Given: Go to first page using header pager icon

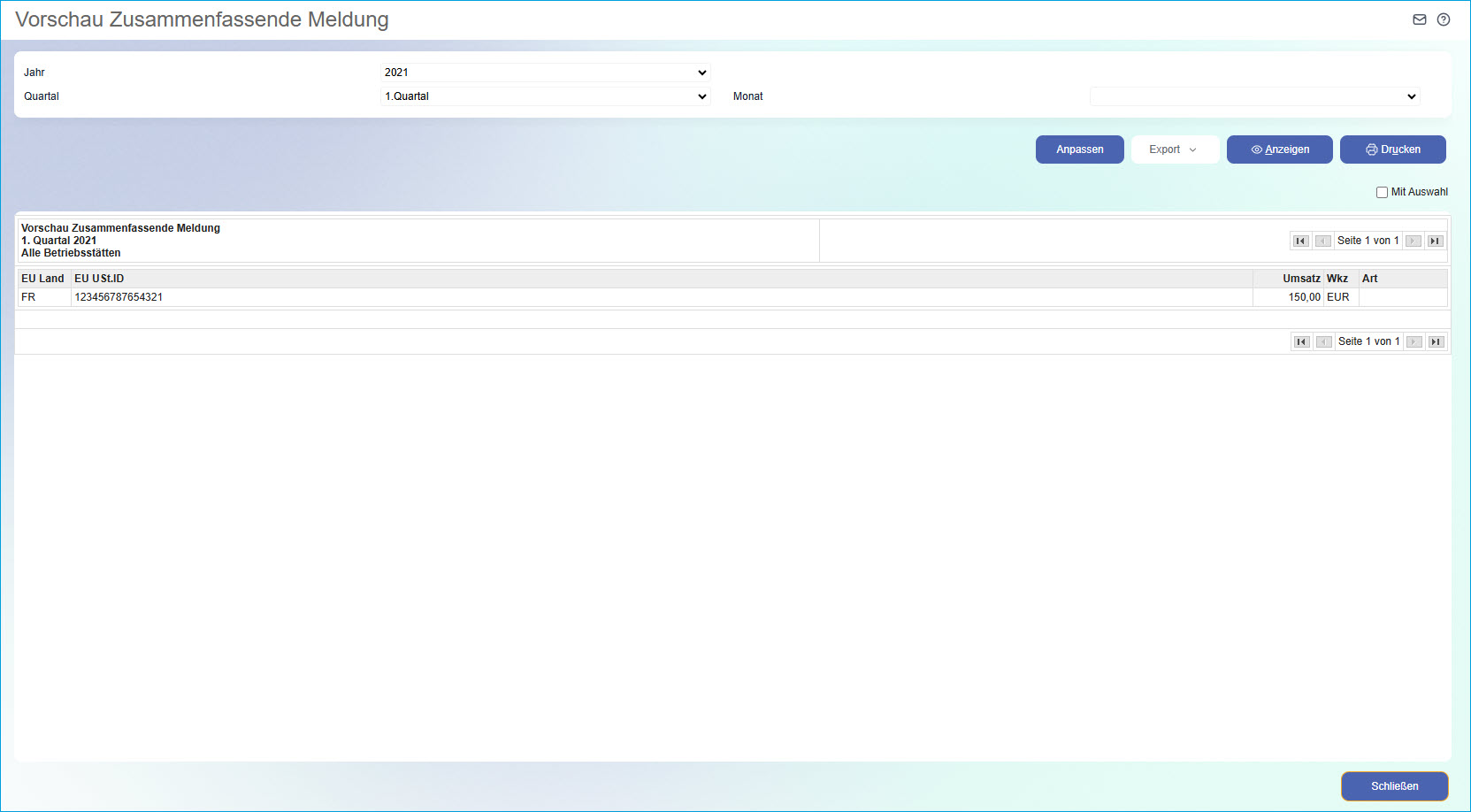Looking at the screenshot, I should click(x=1300, y=241).
